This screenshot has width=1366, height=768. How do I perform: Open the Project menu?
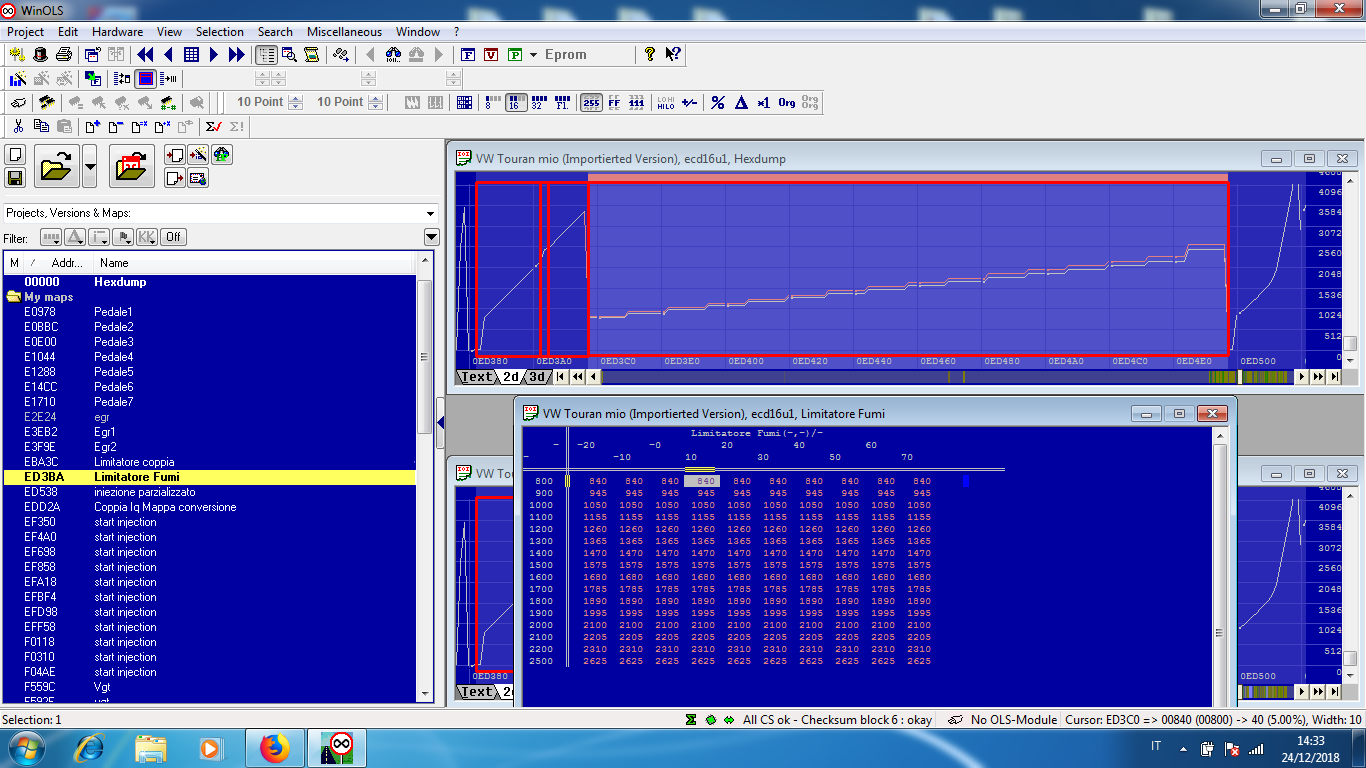coord(26,32)
